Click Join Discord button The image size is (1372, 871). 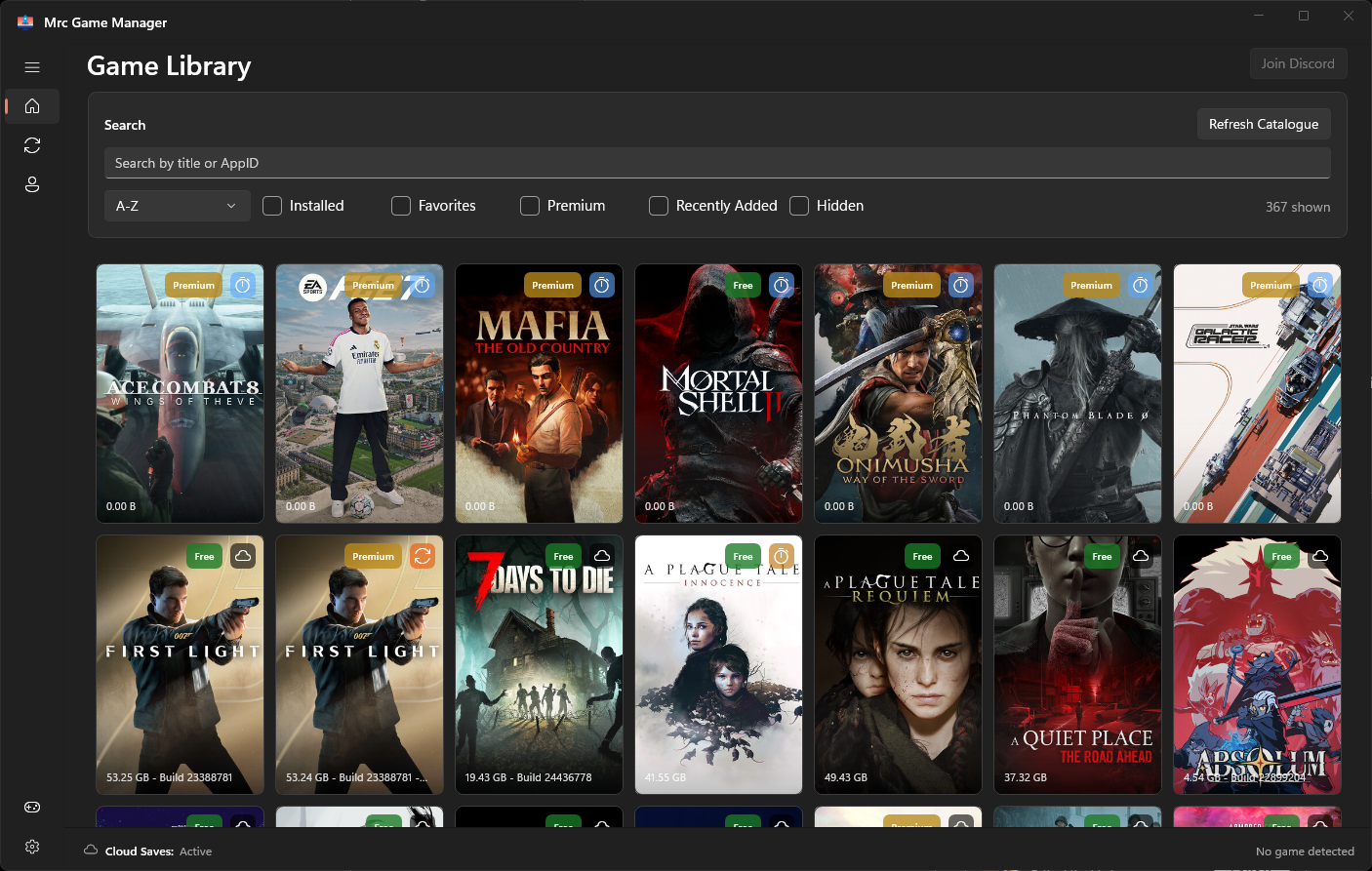point(1298,63)
